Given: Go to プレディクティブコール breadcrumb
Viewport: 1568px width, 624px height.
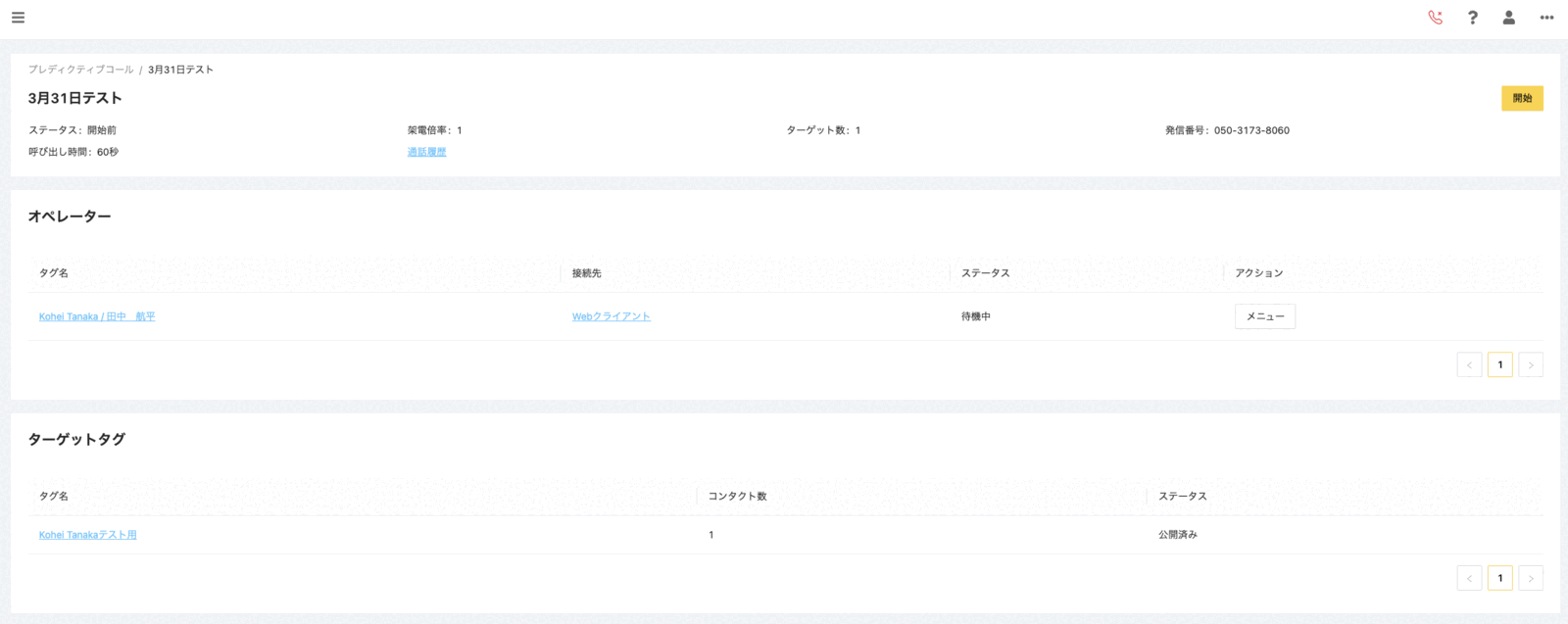Looking at the screenshot, I should pos(80,70).
